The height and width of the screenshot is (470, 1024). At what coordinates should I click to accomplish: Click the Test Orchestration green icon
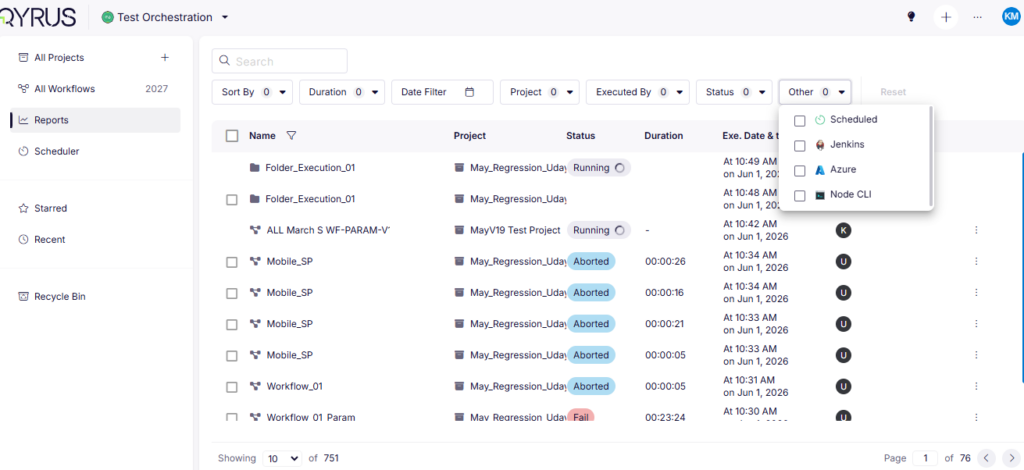(x=108, y=17)
